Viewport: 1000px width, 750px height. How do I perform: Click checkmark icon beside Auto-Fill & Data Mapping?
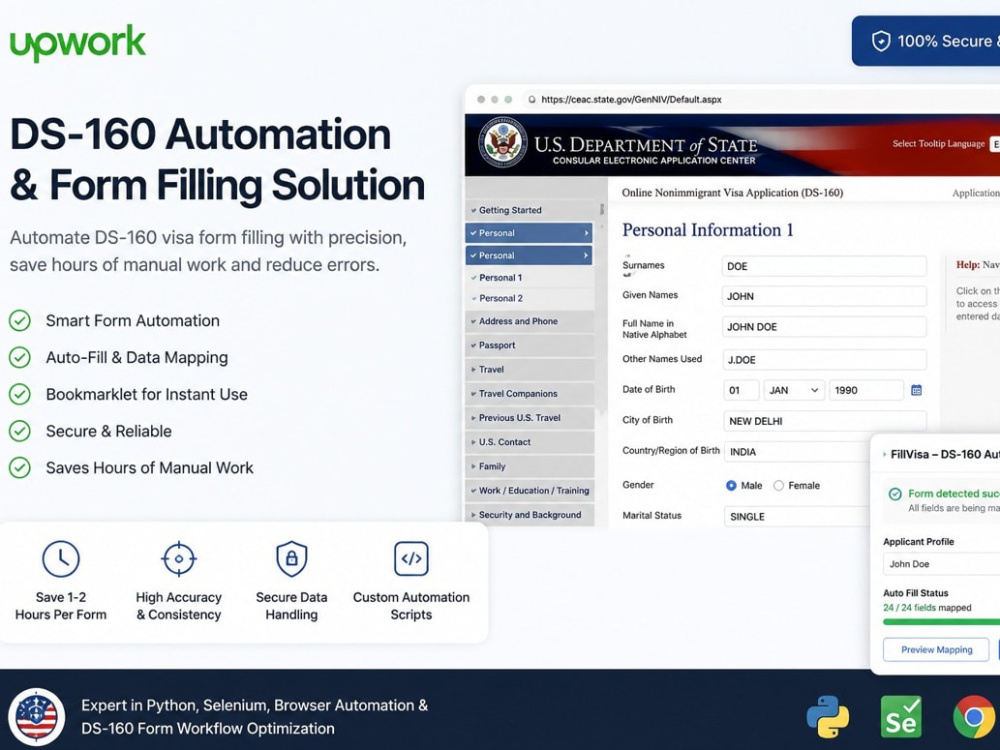20,357
